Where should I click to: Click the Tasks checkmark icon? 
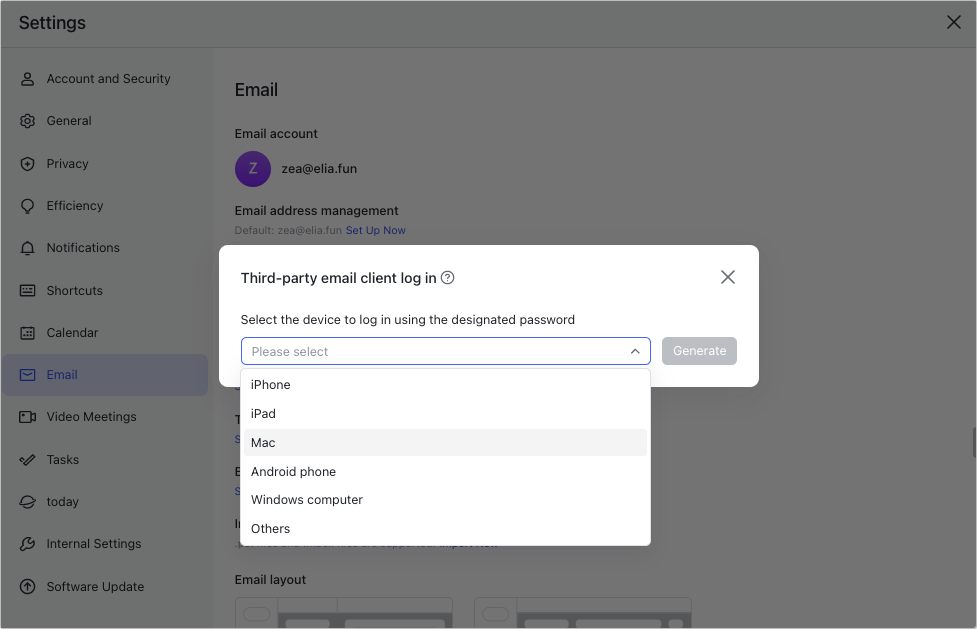tap(28, 459)
